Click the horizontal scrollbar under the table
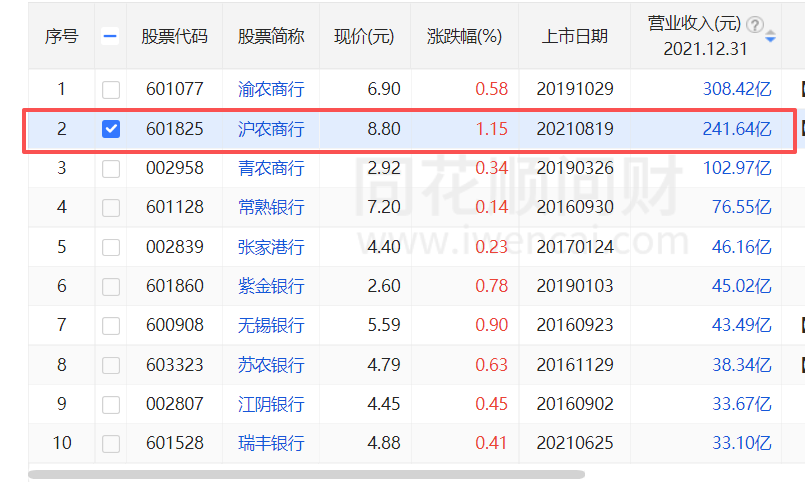 [x=306, y=474]
